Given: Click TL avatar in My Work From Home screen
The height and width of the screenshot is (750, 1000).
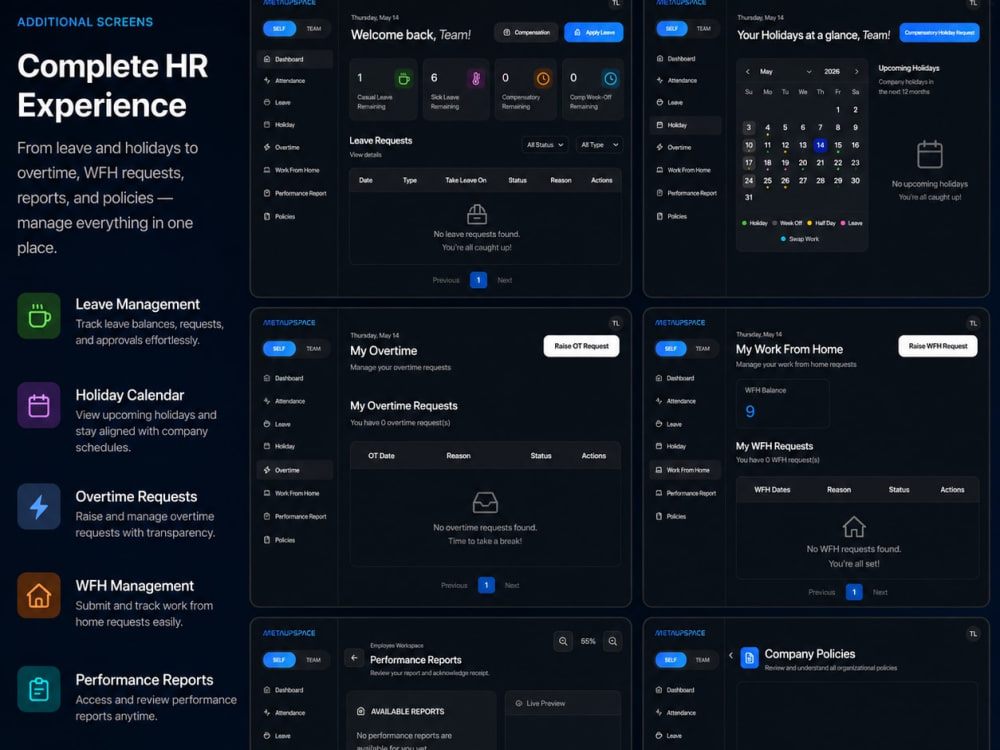Looking at the screenshot, I should pos(973,323).
